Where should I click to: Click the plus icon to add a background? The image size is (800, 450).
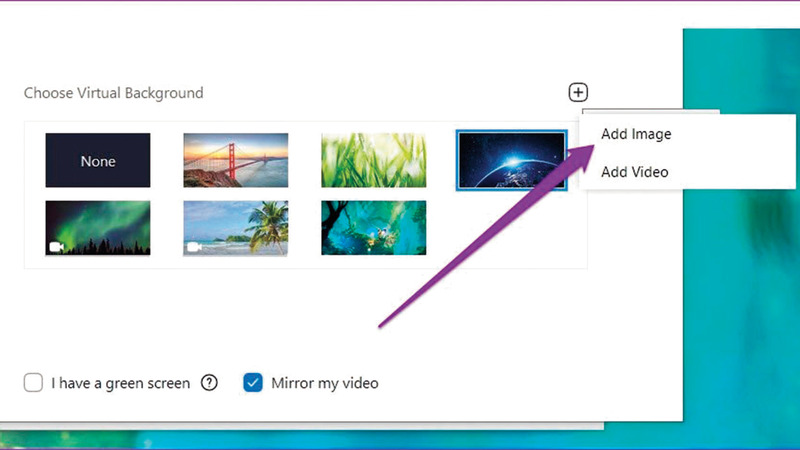click(578, 92)
